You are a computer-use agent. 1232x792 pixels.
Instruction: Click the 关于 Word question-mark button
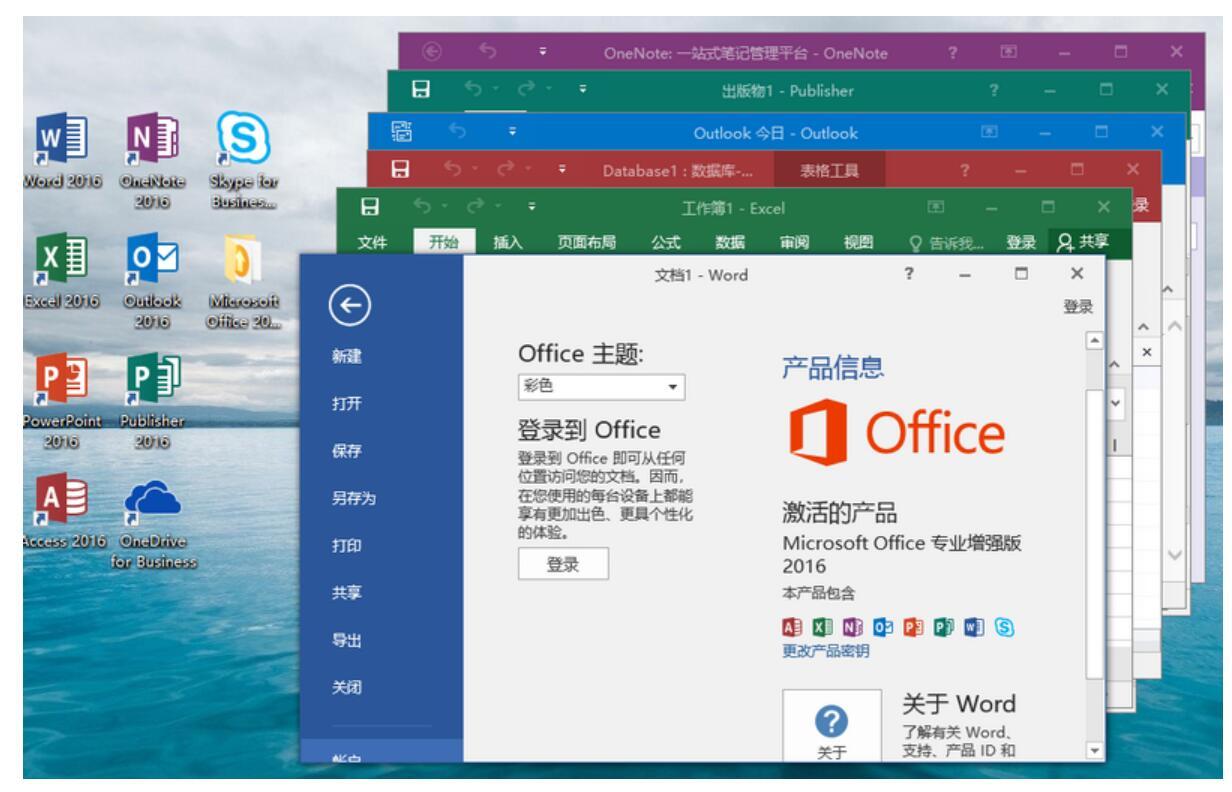coord(831,725)
